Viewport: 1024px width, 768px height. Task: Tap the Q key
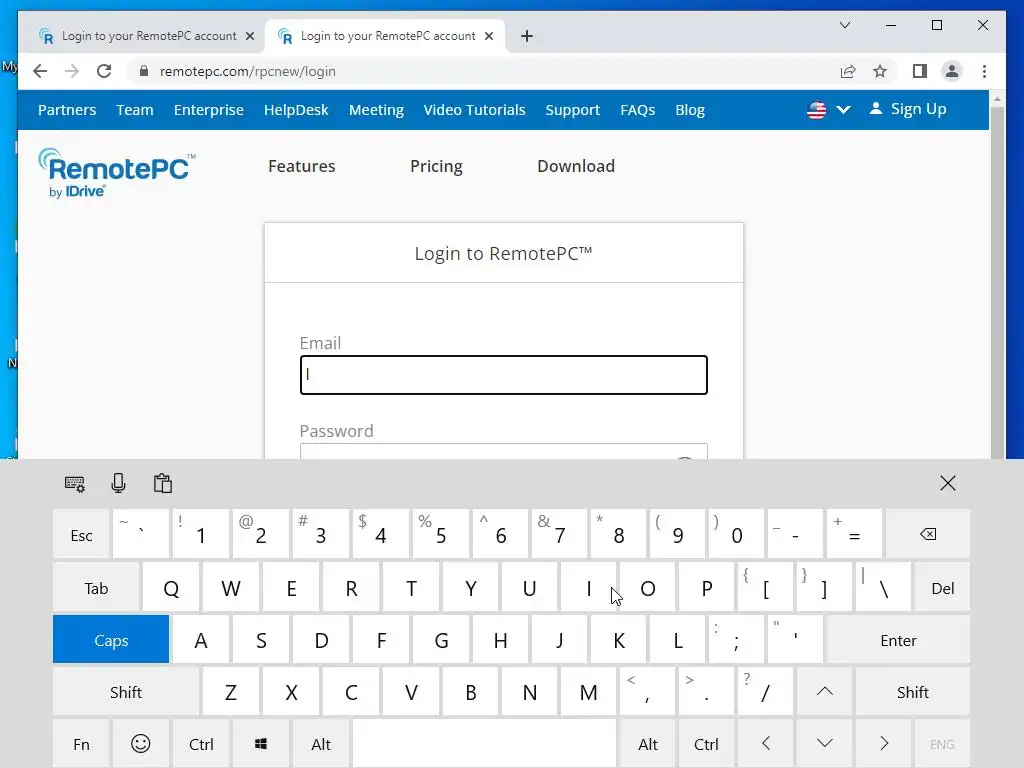pyautogui.click(x=171, y=587)
